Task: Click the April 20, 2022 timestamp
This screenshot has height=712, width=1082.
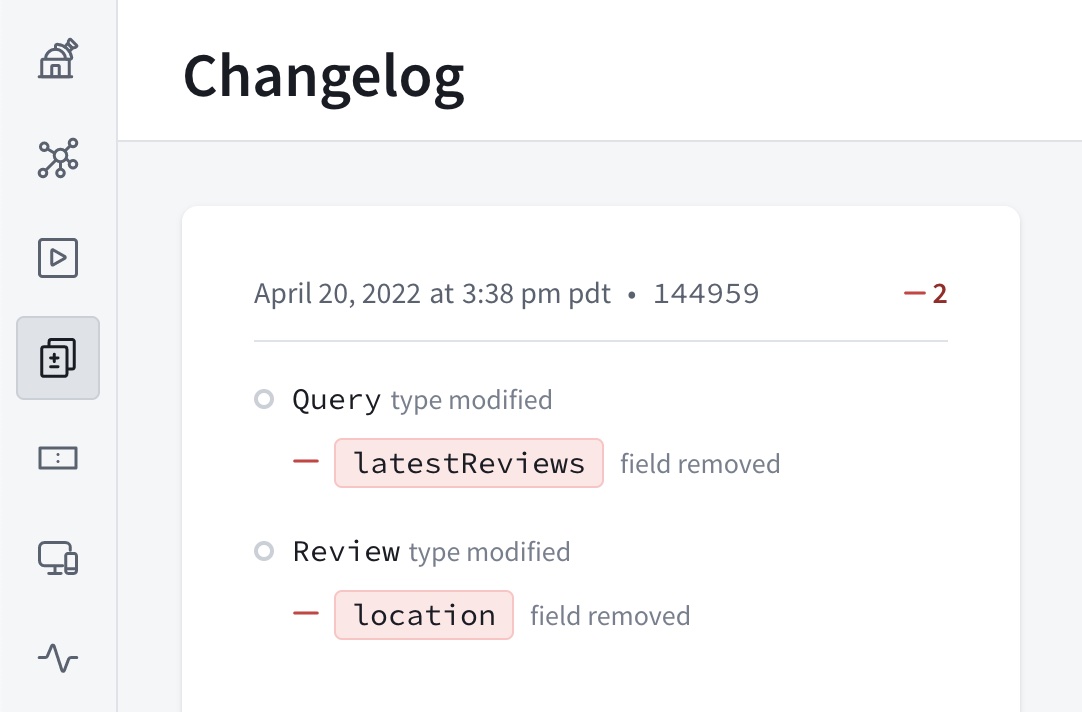Action: 431,293
